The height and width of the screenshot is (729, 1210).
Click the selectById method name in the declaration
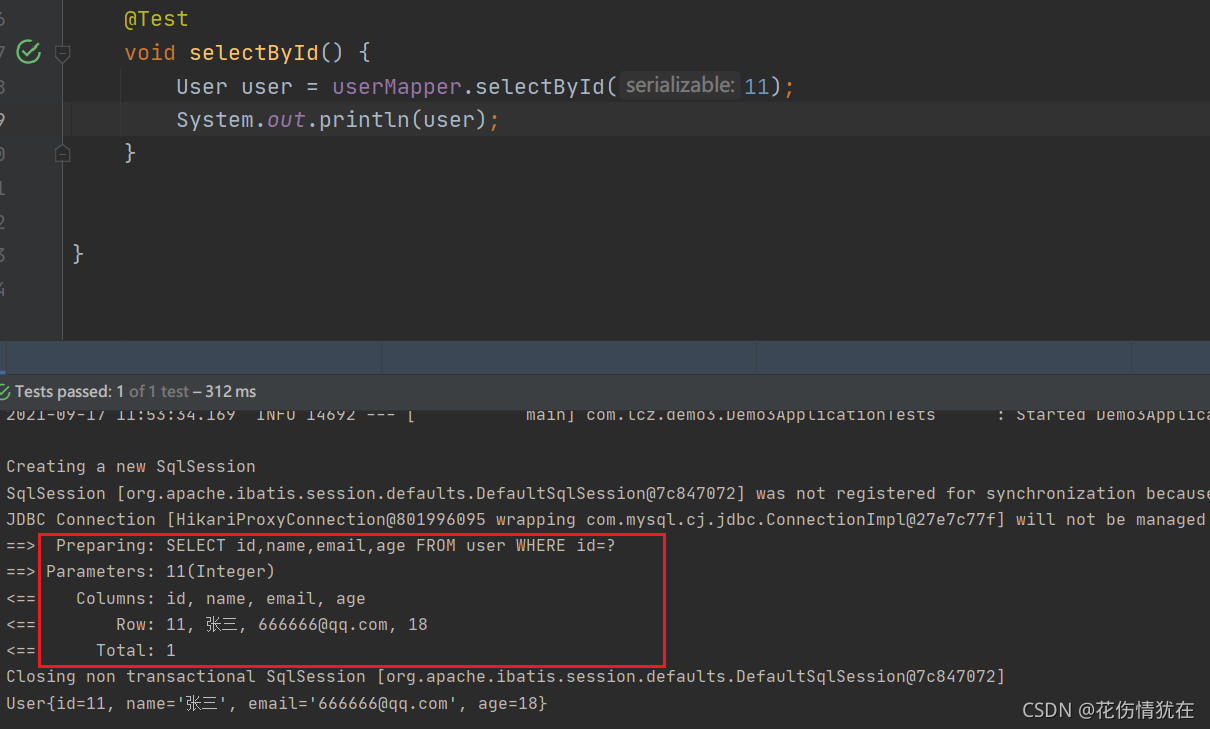tap(254, 52)
